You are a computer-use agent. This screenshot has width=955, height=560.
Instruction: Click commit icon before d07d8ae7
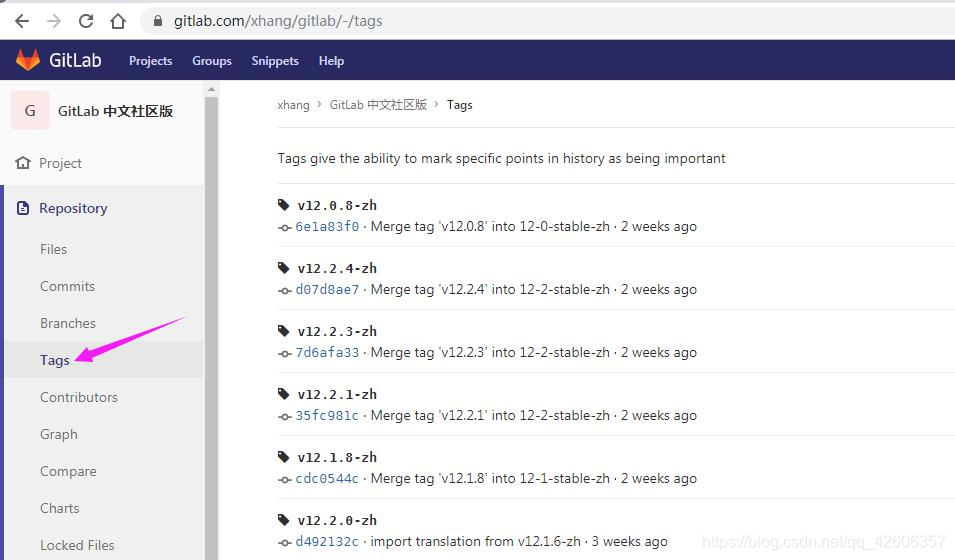point(284,291)
